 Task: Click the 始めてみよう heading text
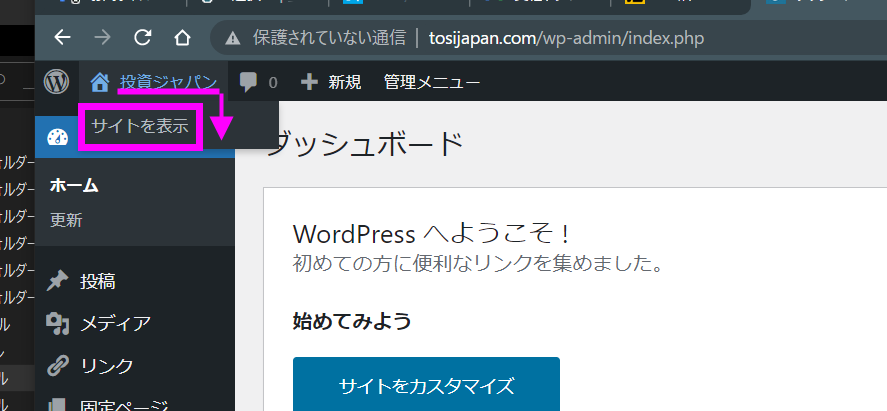352,322
